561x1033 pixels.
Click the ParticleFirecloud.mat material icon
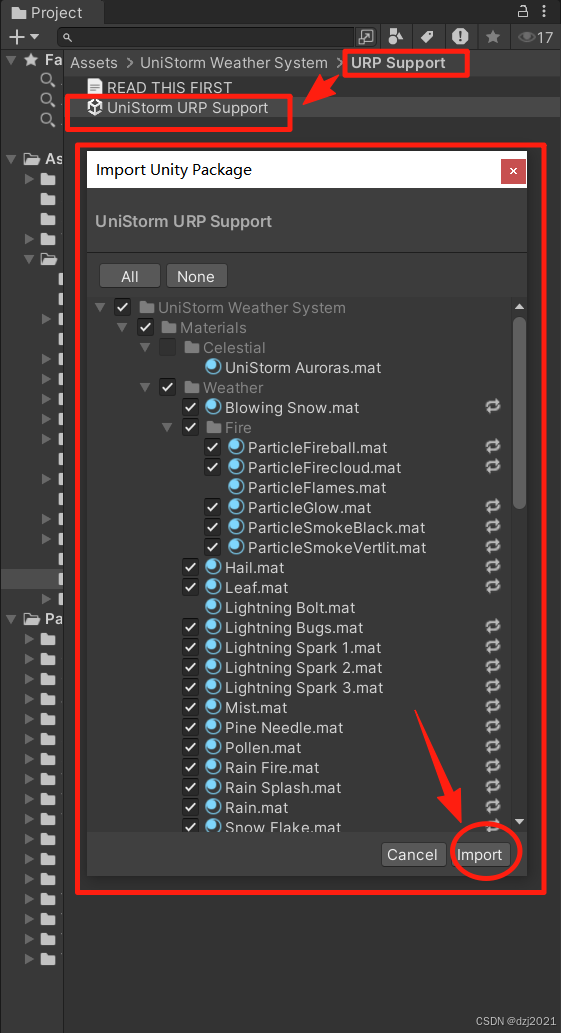pos(236,467)
